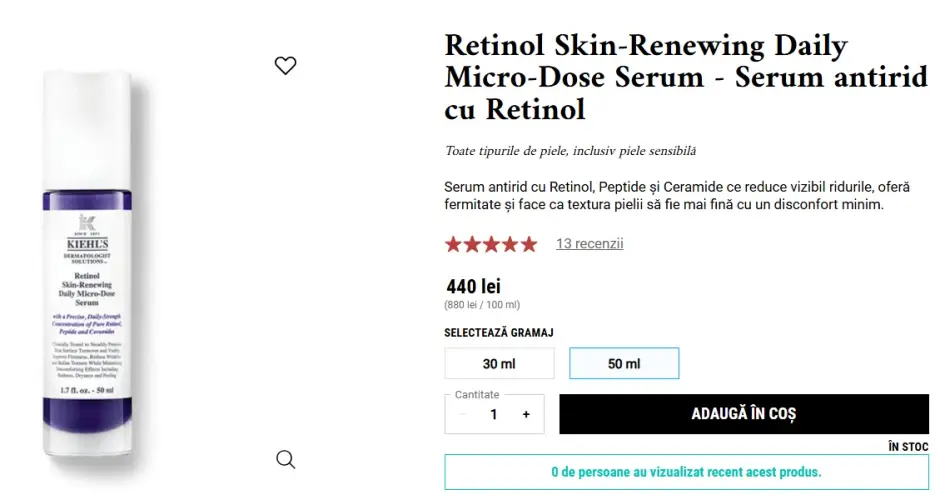940x495 pixels.
Task: Click the italic skin types subtitle
Action: tap(570, 151)
